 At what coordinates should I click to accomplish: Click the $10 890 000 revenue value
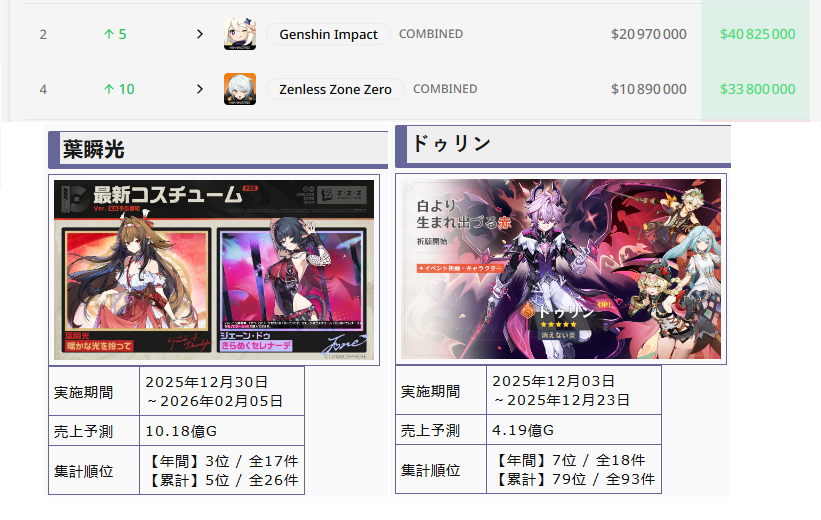point(649,89)
